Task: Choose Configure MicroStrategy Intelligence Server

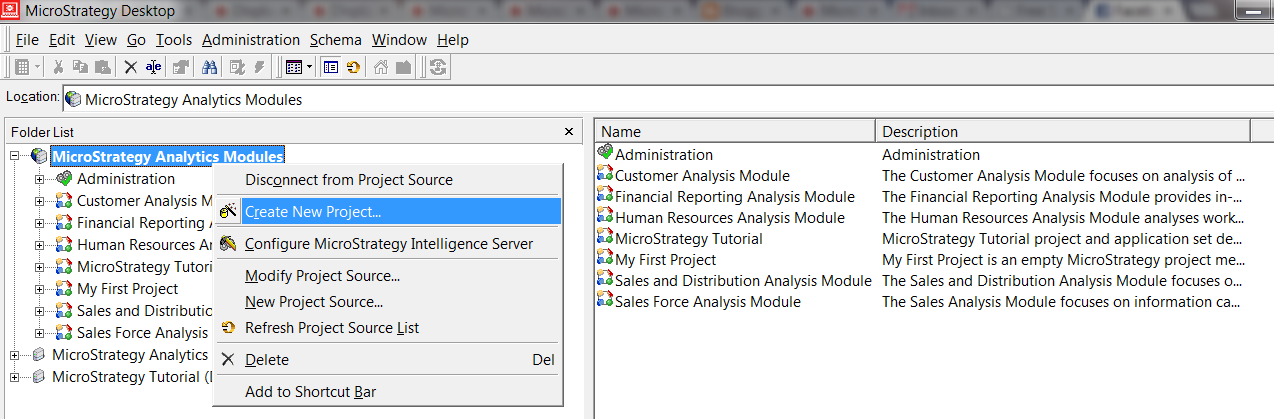Action: tap(389, 243)
